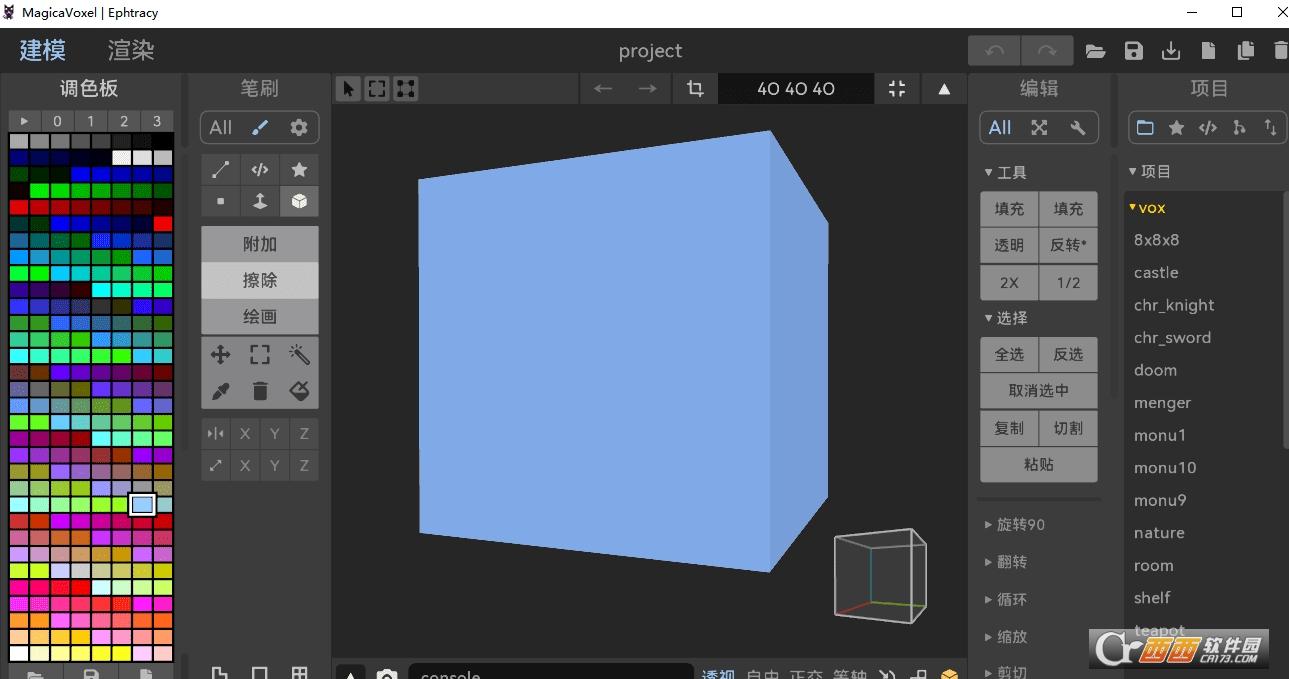The image size is (1289, 679).
Task: Select the trash remove color tool in brush panel
Action: [260, 391]
